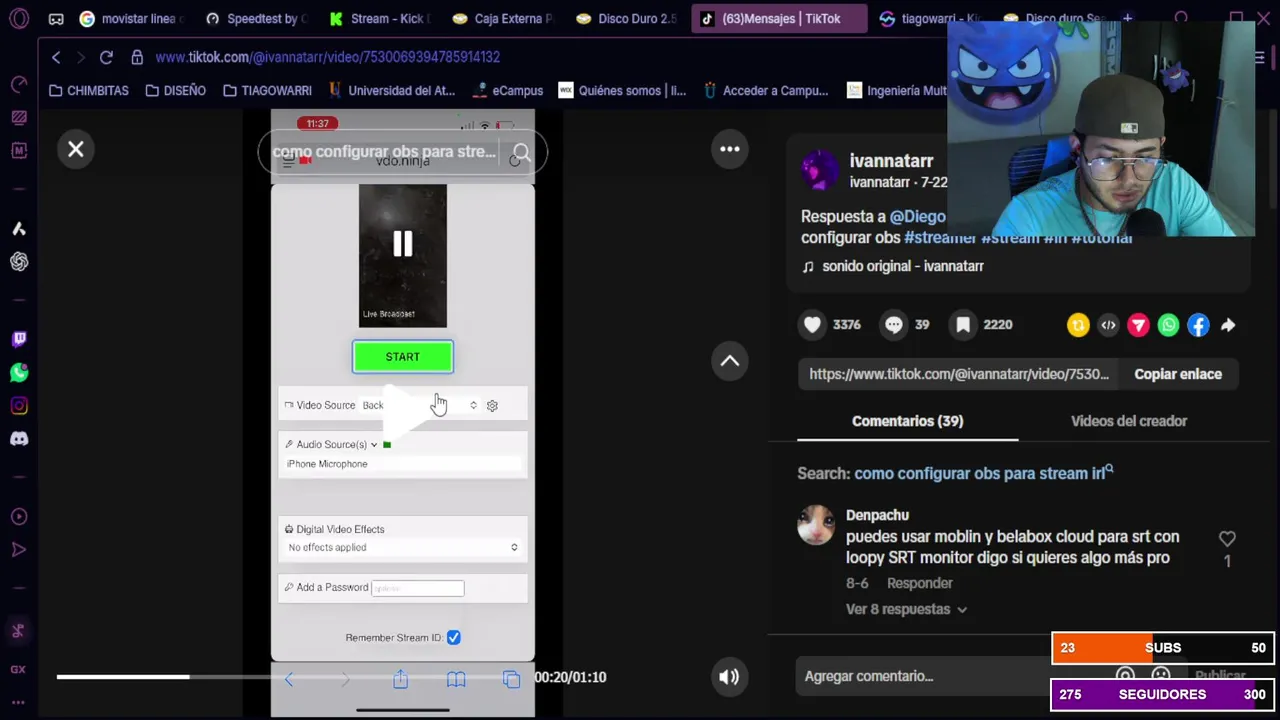This screenshot has height=720, width=1280.
Task: Open ChatGPT in Opera sidebar
Action: pyautogui.click(x=19, y=261)
